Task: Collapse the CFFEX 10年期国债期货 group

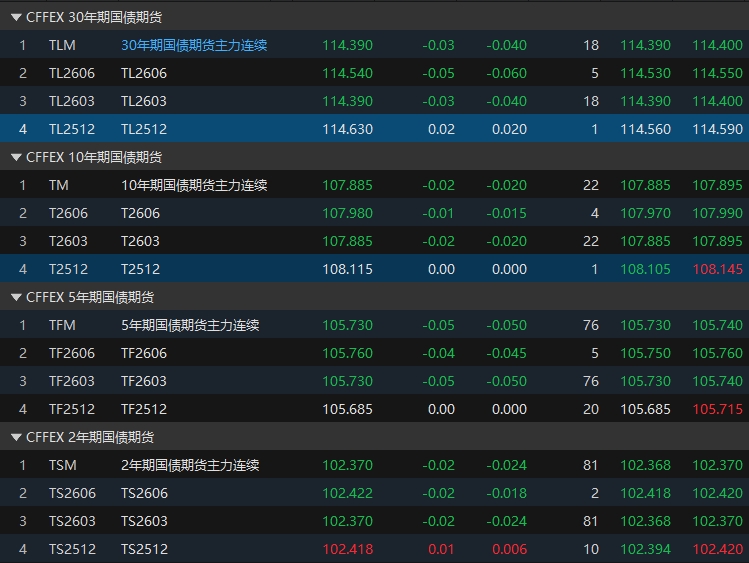Action: (16, 158)
